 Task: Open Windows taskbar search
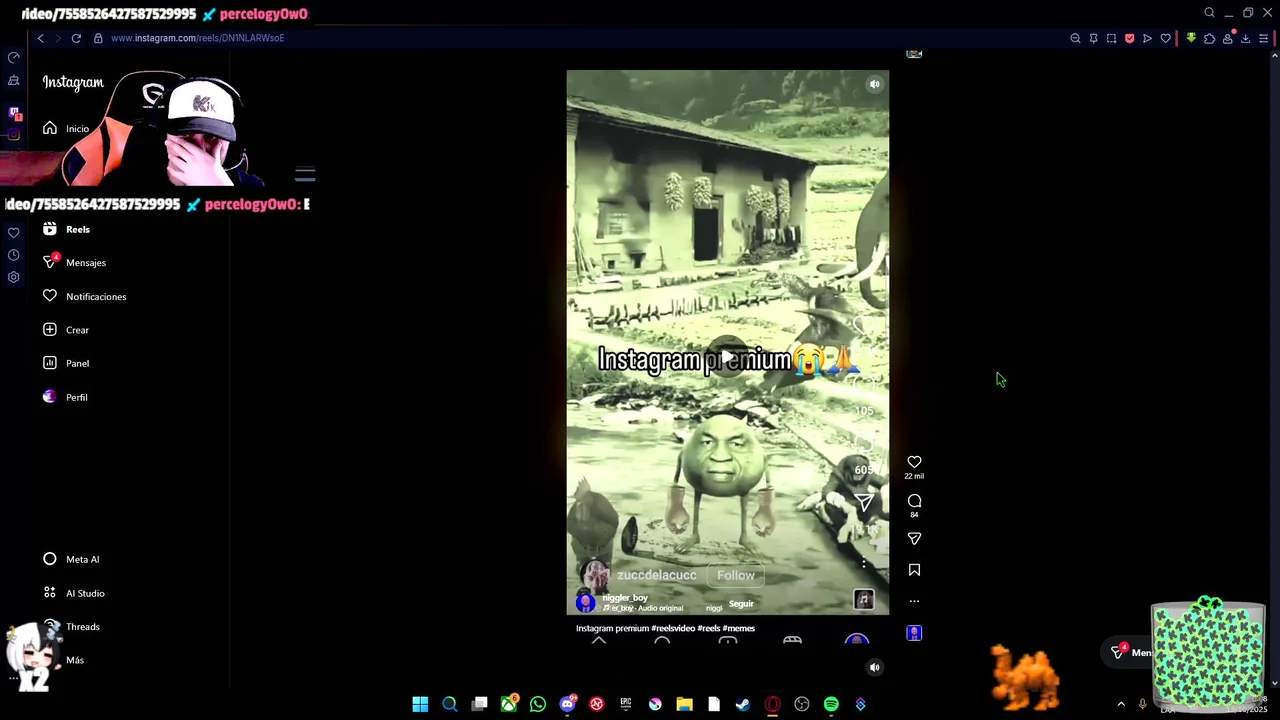[450, 704]
